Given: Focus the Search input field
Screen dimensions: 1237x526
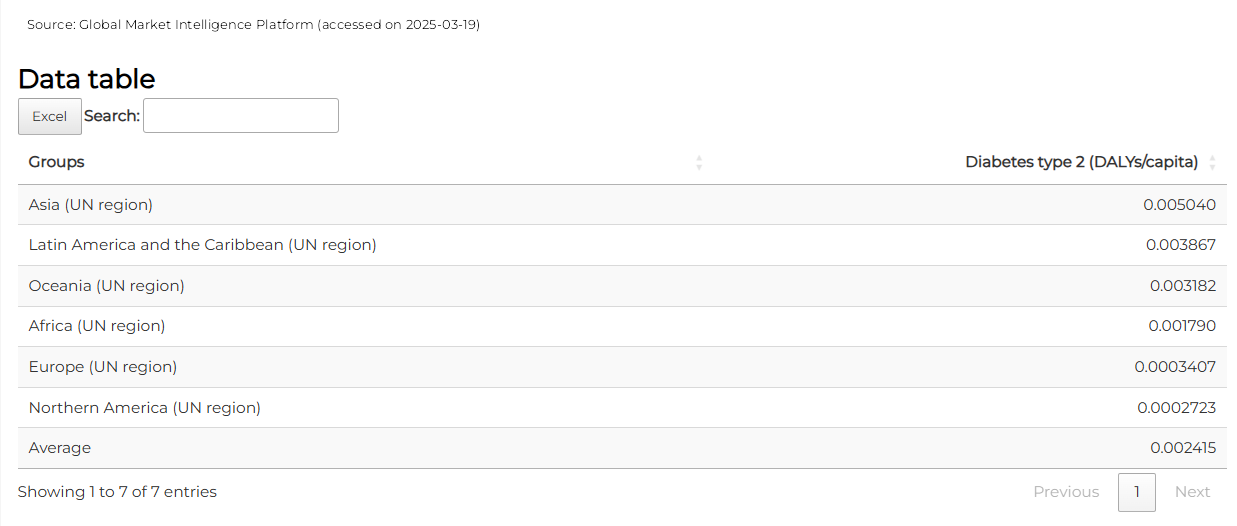Looking at the screenshot, I should [241, 115].
